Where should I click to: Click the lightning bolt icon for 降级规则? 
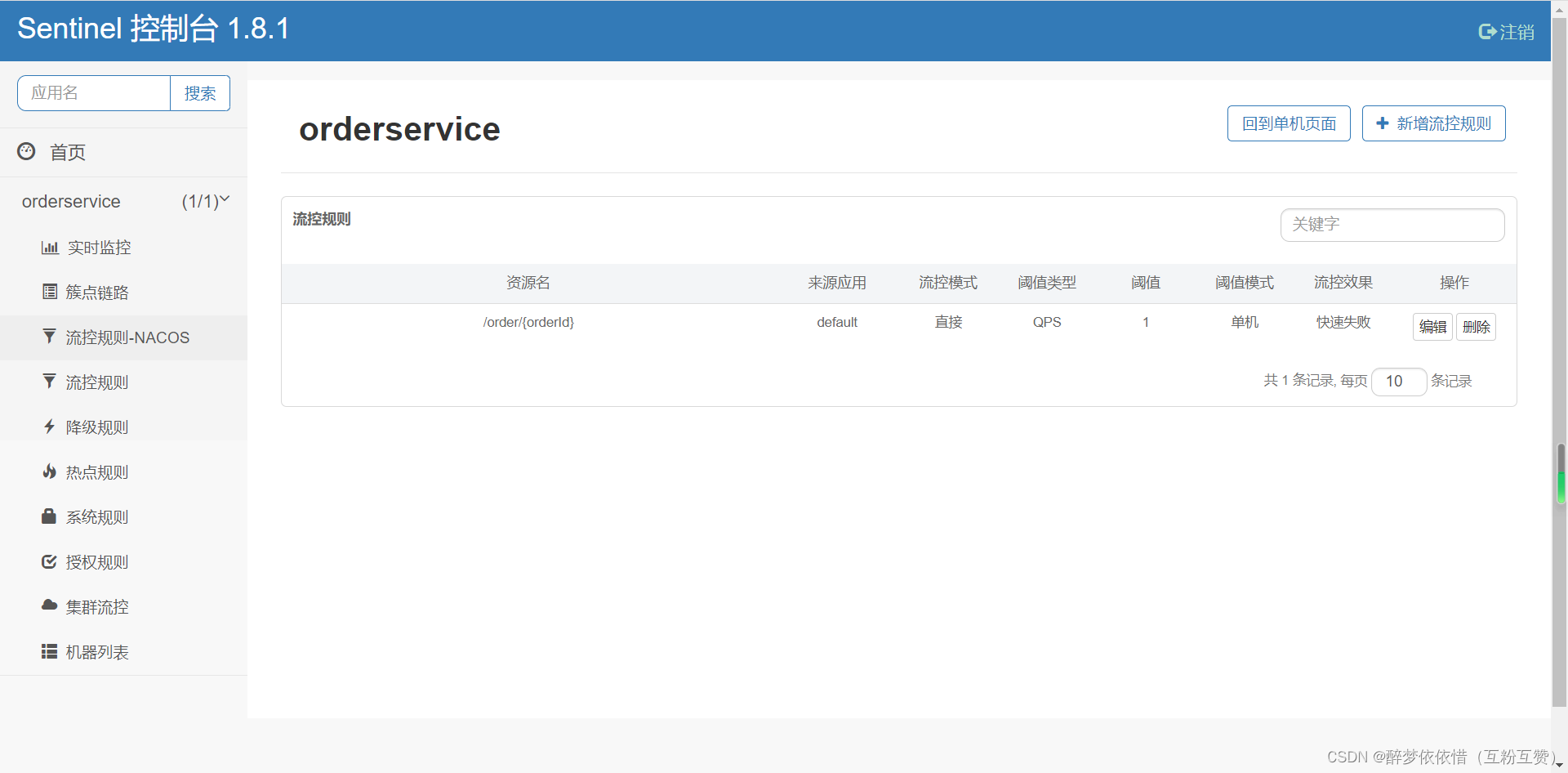tap(50, 427)
